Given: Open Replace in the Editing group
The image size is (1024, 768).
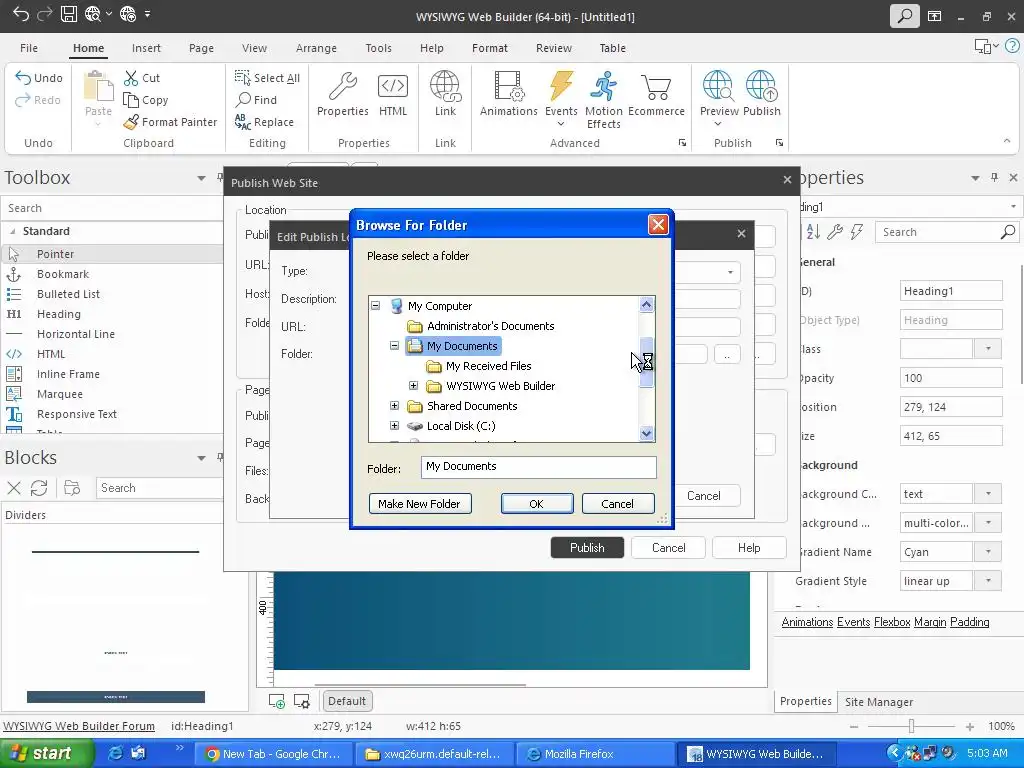Looking at the screenshot, I should click(x=264, y=122).
